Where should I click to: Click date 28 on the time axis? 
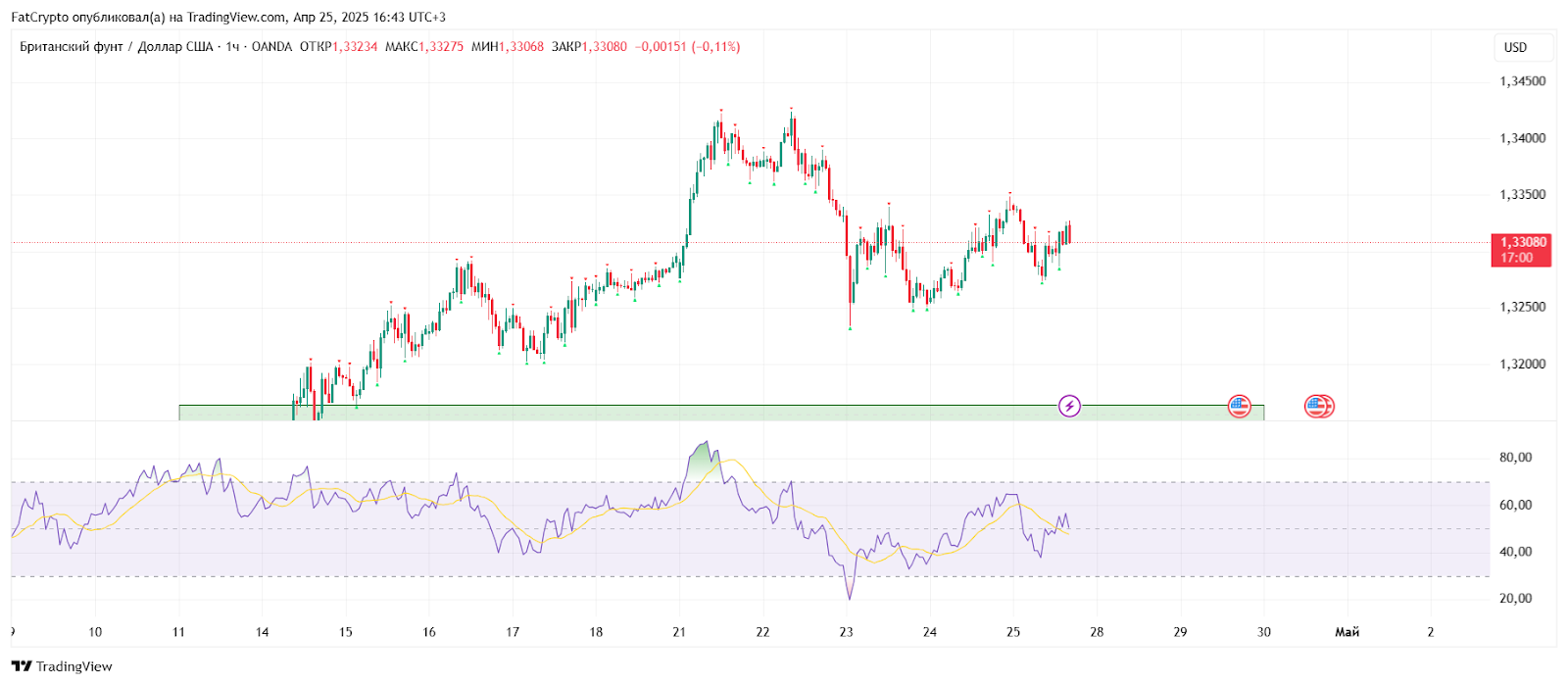[1097, 632]
